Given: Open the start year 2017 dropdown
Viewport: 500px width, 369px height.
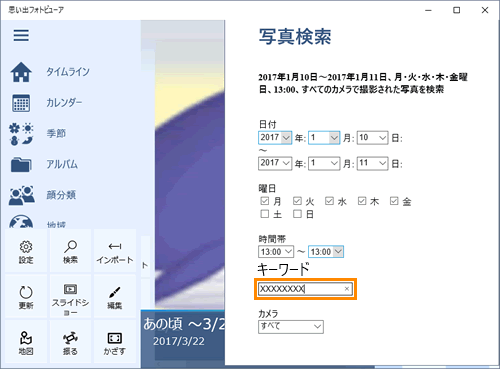Looking at the screenshot, I should [275, 137].
